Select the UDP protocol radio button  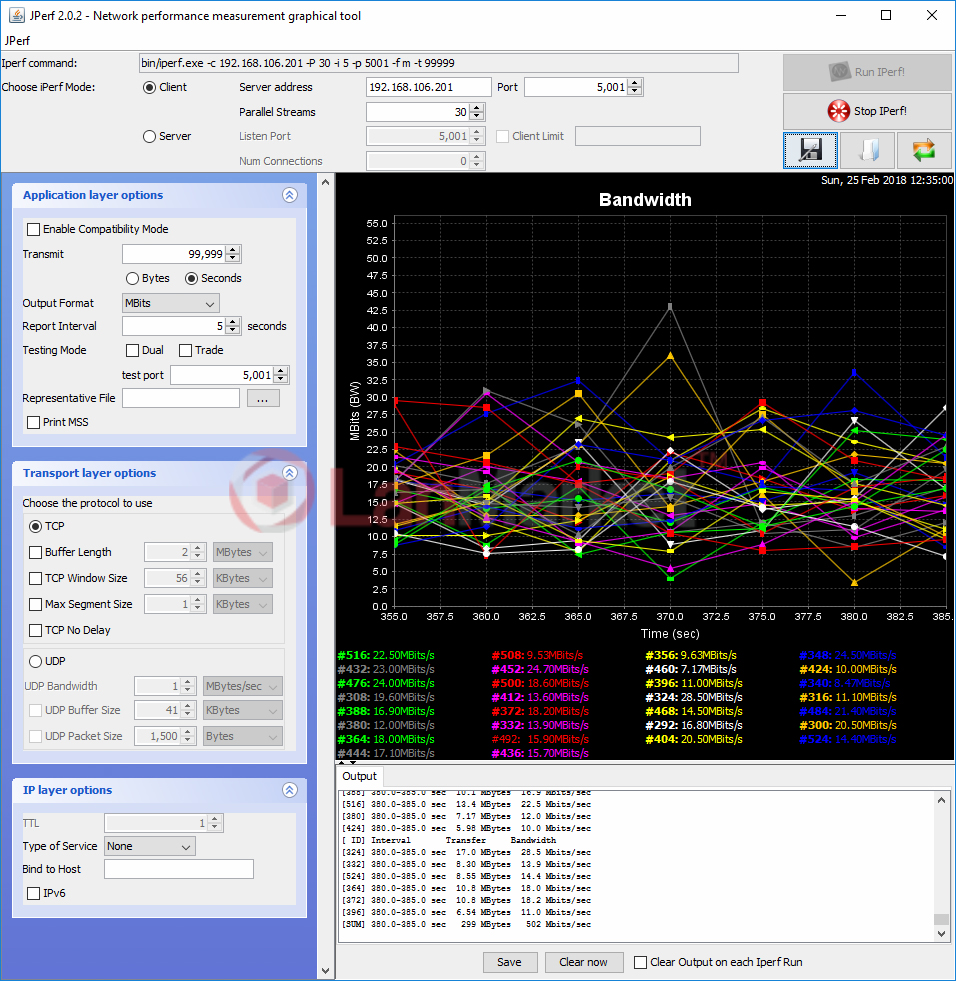coord(36,661)
